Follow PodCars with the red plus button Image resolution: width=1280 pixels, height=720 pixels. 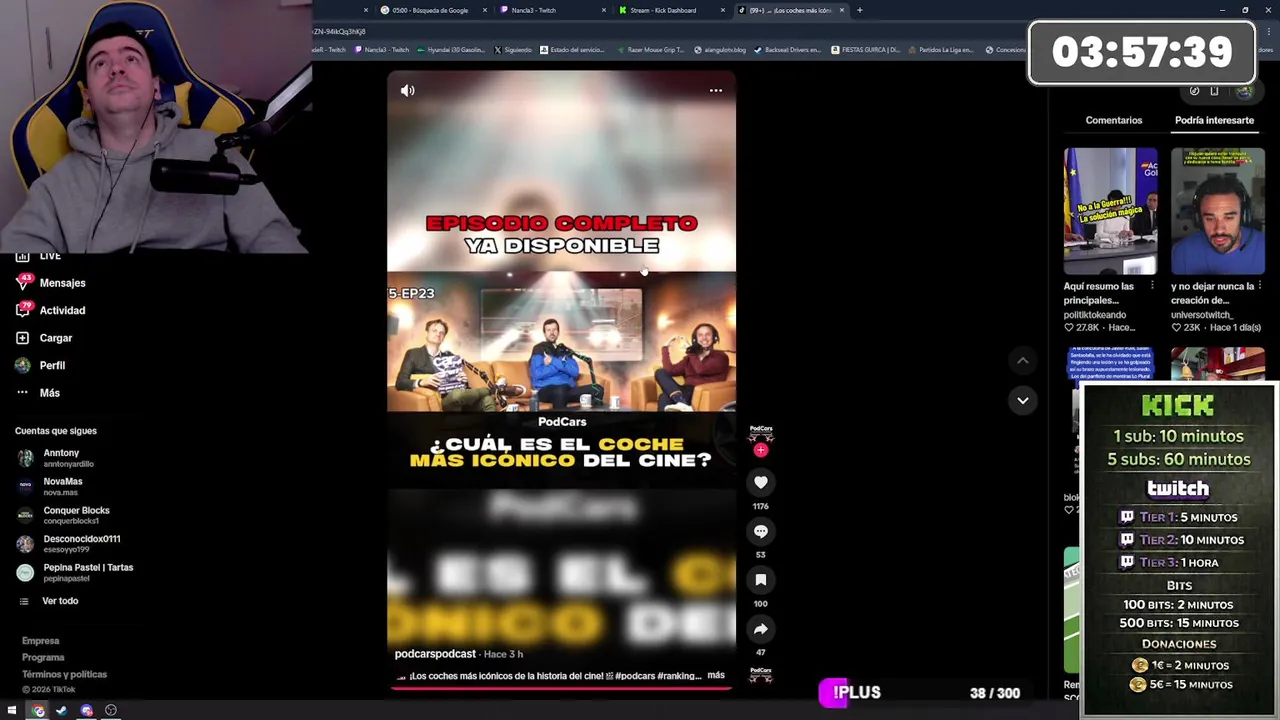pos(761,451)
